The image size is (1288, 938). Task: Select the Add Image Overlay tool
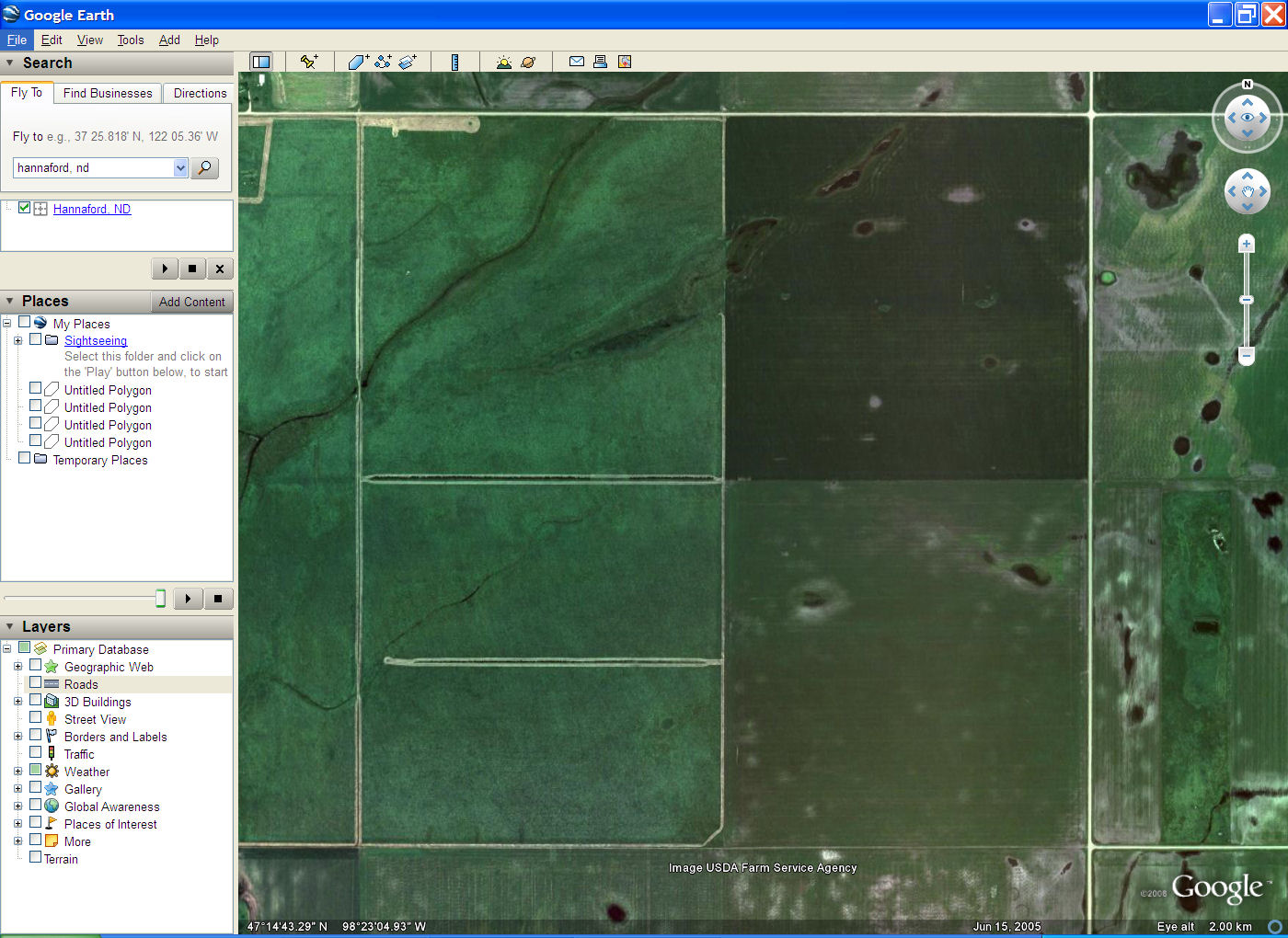408,62
